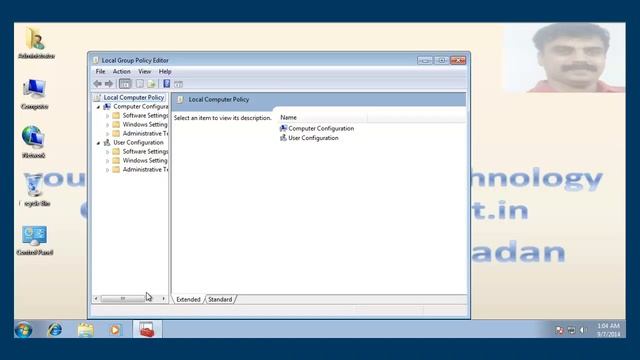Maximize the Local Group Policy Editor window
Viewport: 640px width, 360px height.
pyautogui.click(x=441, y=60)
